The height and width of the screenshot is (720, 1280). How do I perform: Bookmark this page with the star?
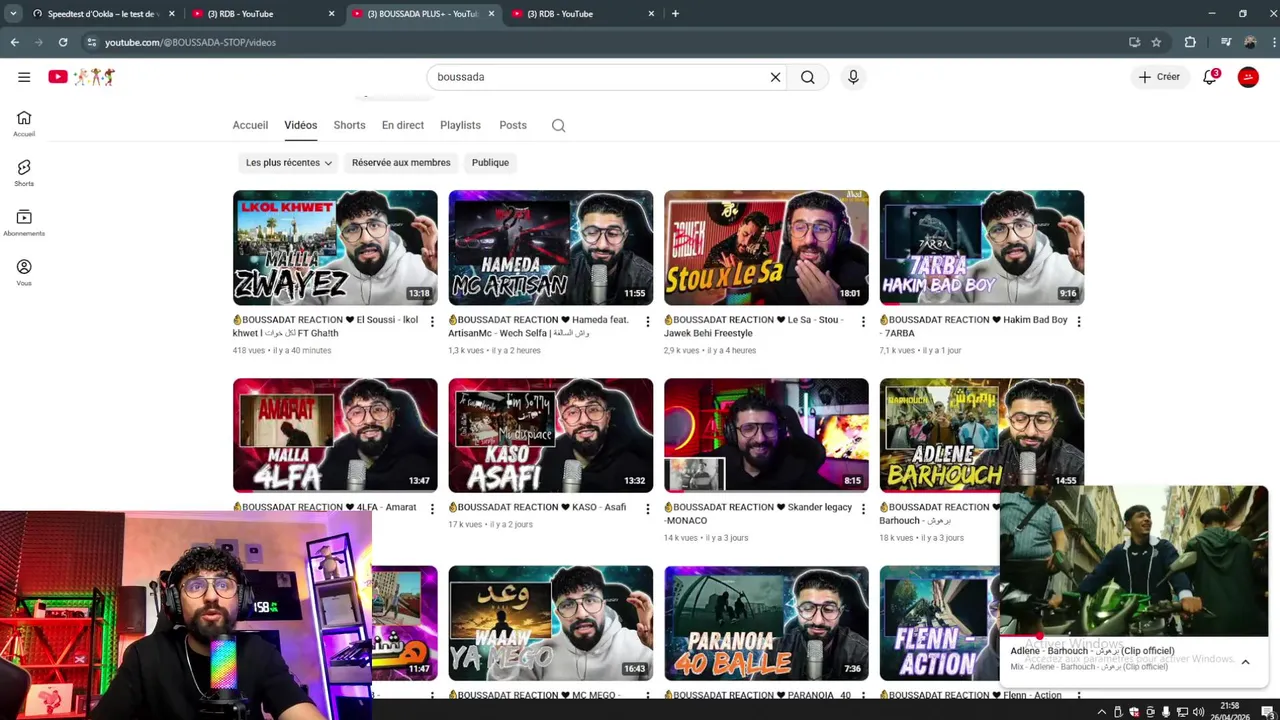(x=1156, y=42)
